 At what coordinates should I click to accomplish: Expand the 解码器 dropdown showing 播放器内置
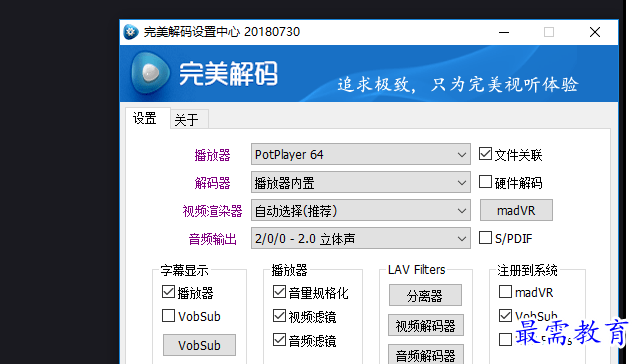coord(361,183)
